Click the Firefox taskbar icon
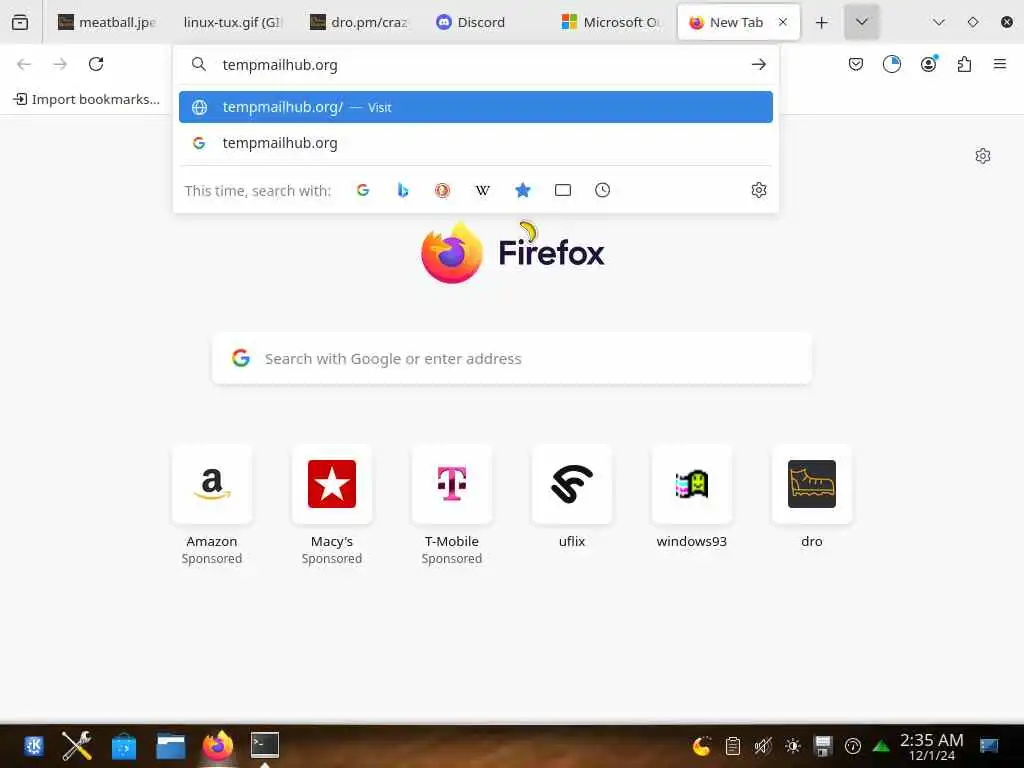 [x=217, y=745]
